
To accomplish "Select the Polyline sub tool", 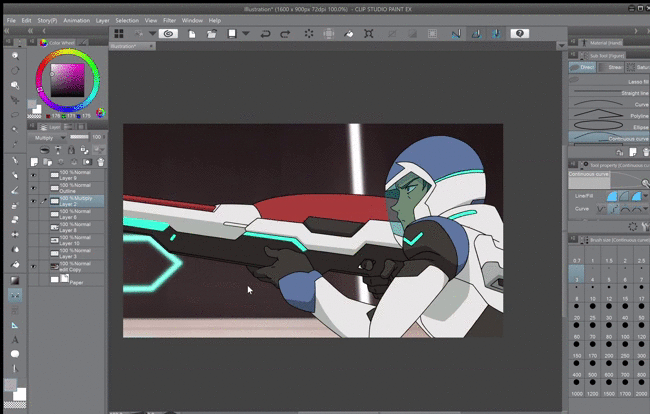I will click(609, 115).
